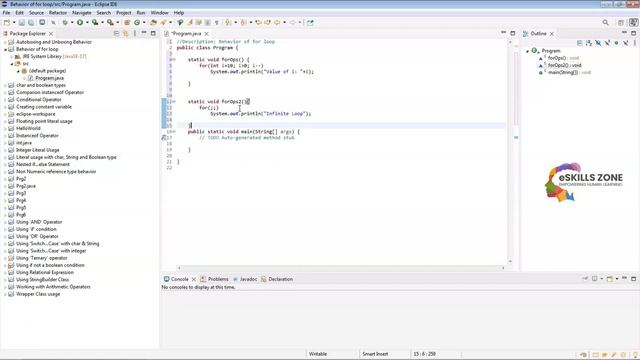Click the editor vertical scrollbar
The image size is (640, 360).
510,151
